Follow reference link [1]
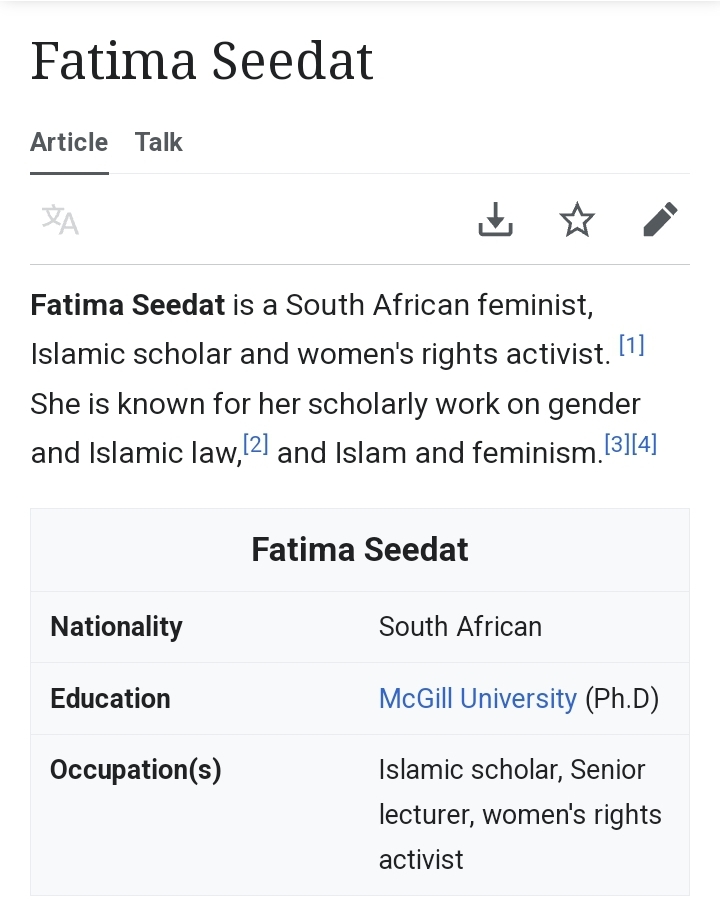 631,346
